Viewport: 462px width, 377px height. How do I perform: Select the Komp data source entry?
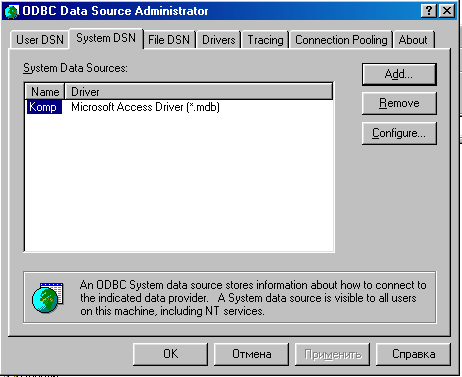point(44,107)
